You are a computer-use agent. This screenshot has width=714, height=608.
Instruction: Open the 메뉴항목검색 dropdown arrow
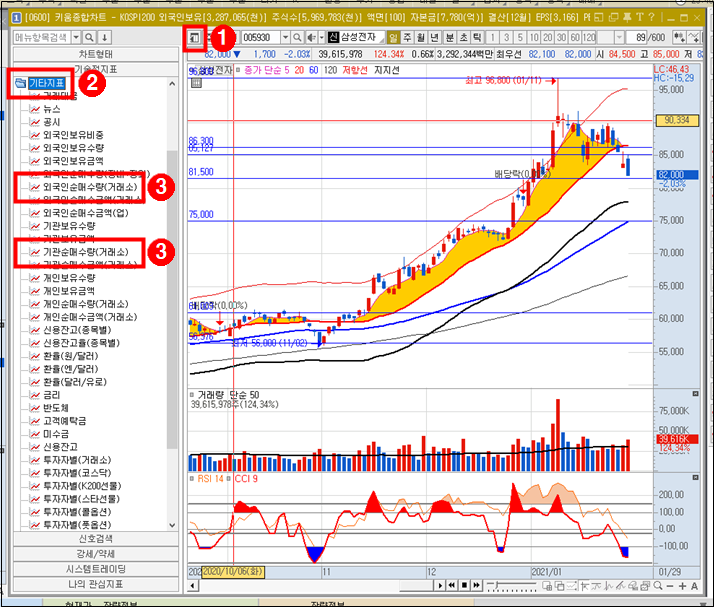click(76, 37)
